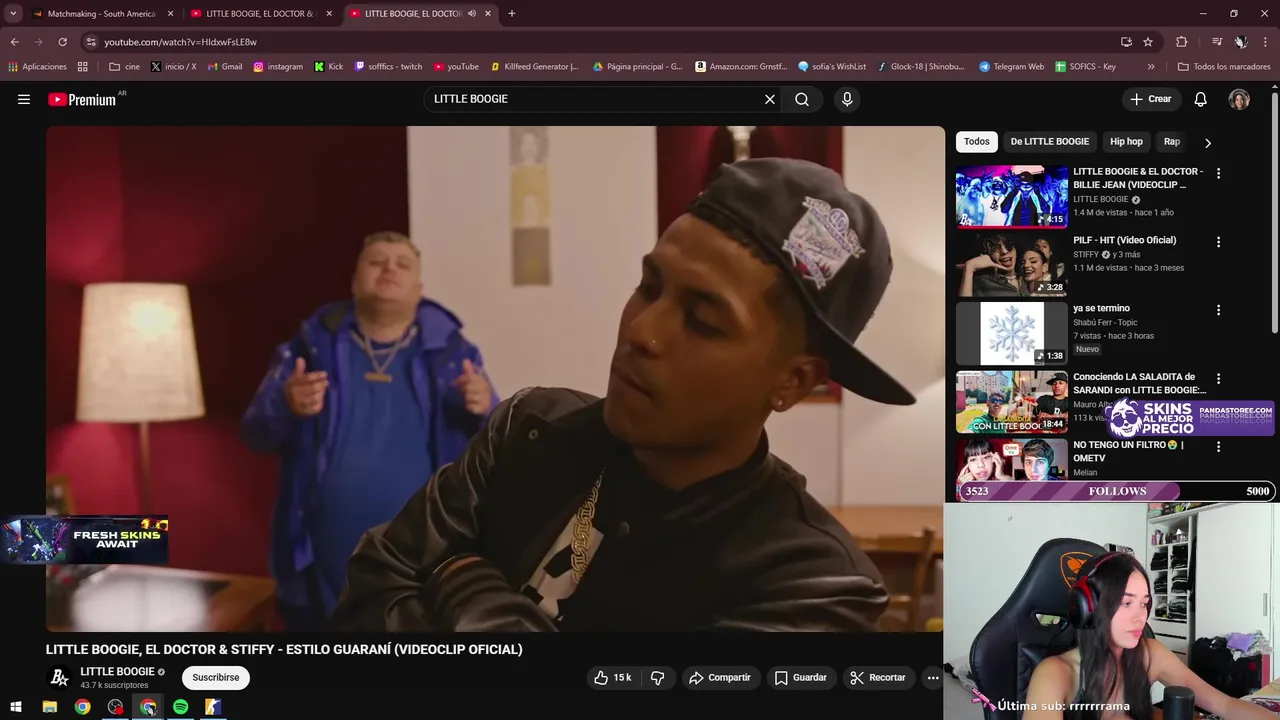This screenshot has height=720, width=1280.
Task: Open the browser extensions puzzle icon
Action: coord(1182,42)
